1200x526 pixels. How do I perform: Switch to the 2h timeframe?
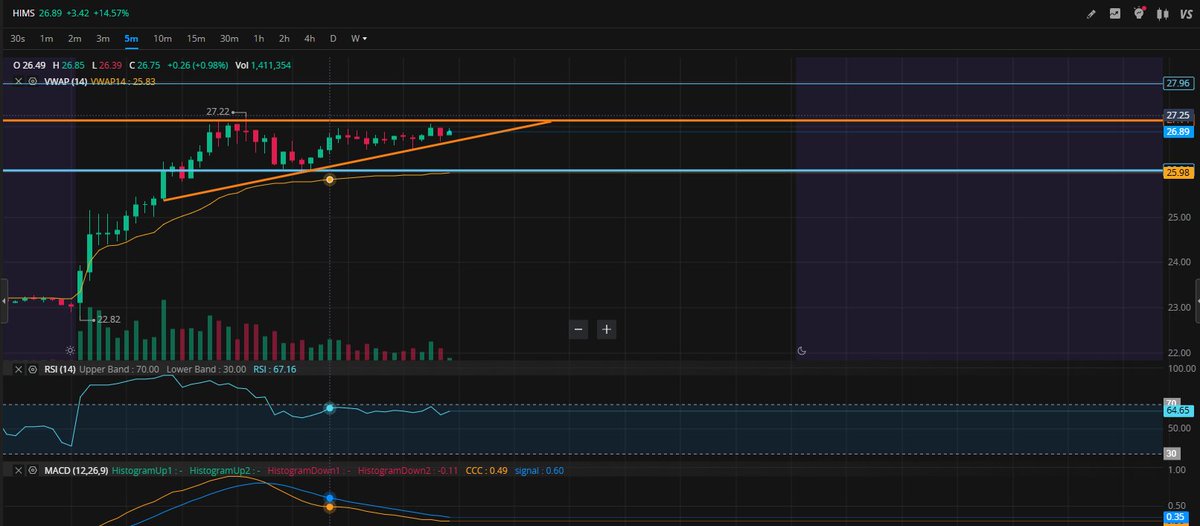[x=284, y=38]
